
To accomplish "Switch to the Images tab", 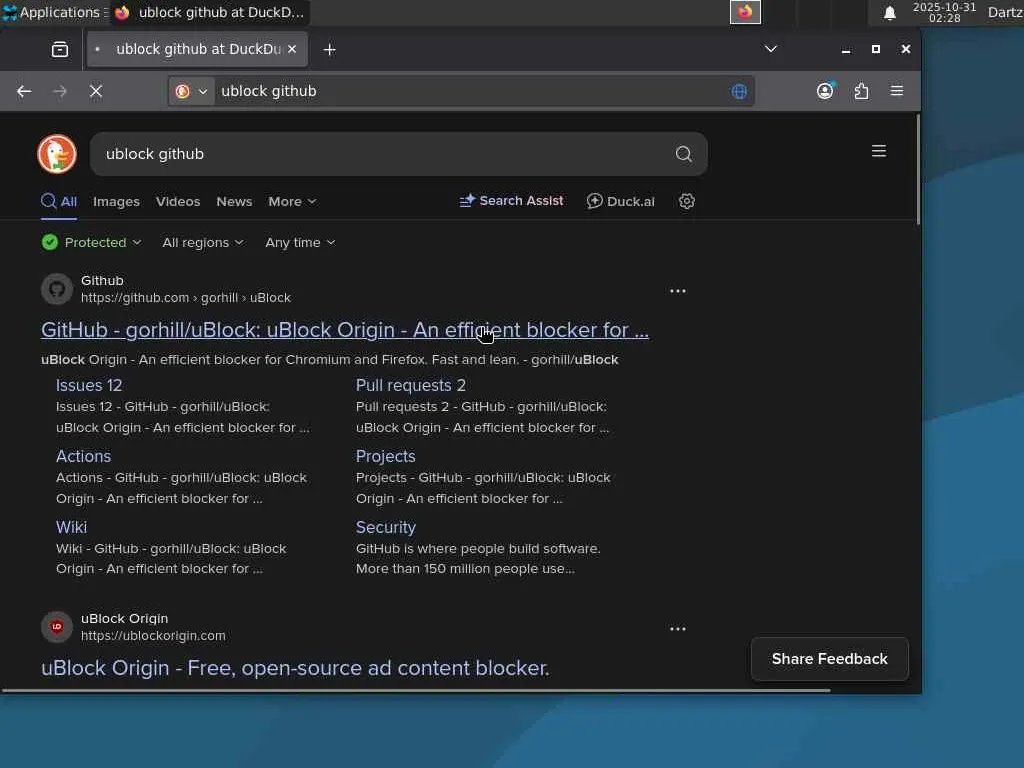I will click(x=116, y=202).
